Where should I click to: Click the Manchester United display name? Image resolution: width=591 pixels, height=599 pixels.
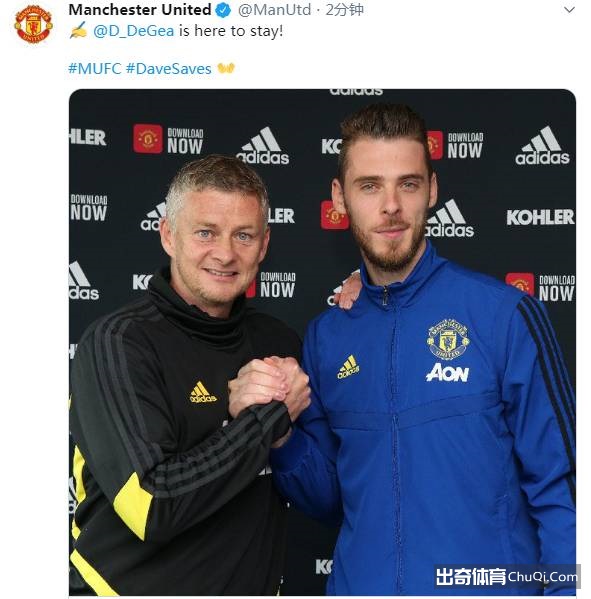(x=140, y=10)
